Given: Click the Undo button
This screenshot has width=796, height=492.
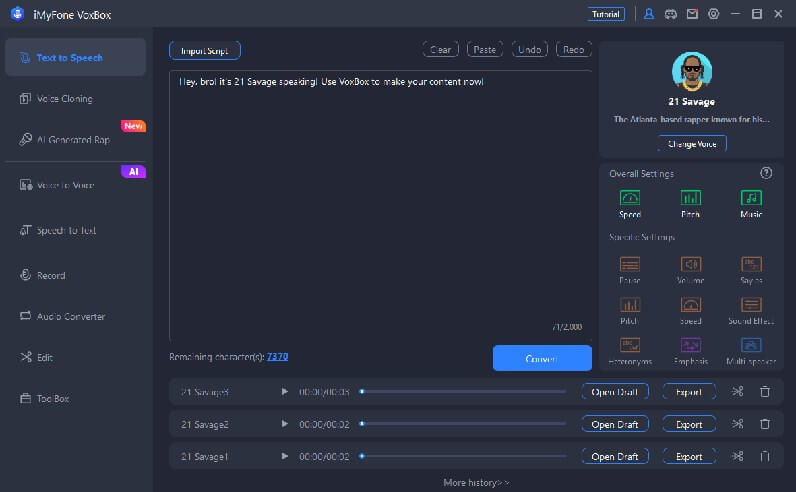Looking at the screenshot, I should pos(529,49).
